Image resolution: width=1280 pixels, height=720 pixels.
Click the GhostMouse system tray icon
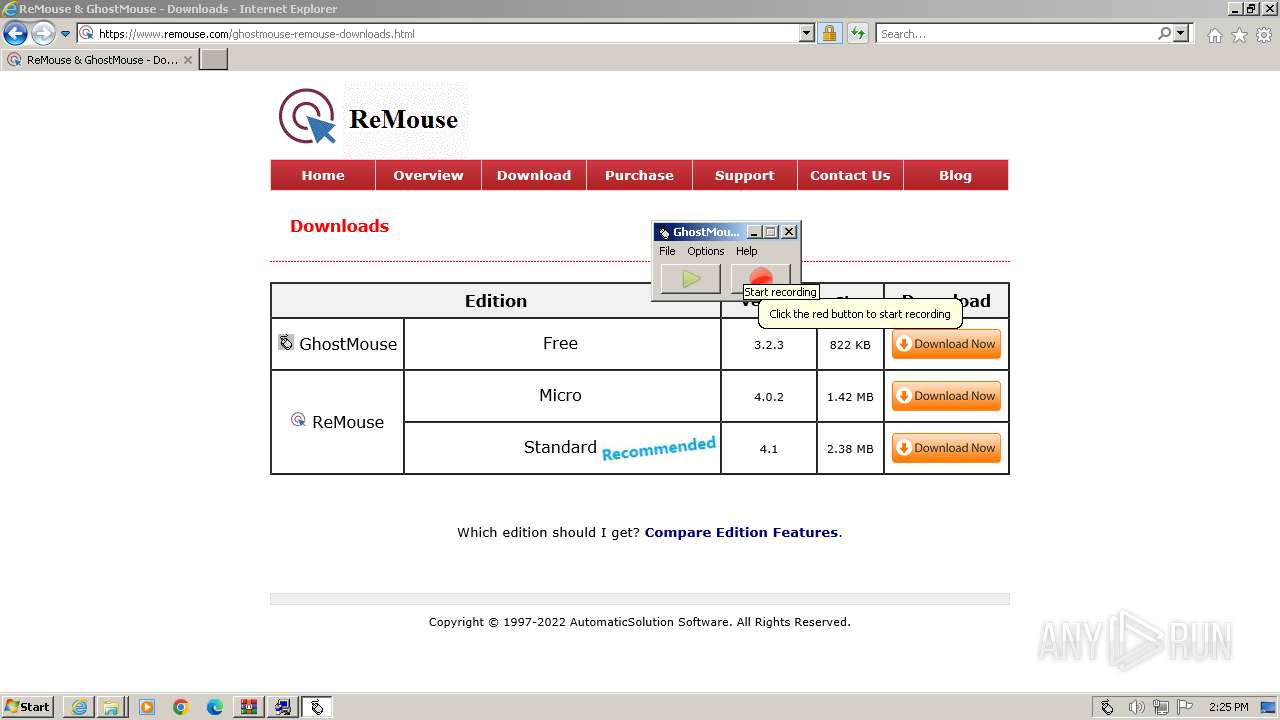[x=1107, y=707]
